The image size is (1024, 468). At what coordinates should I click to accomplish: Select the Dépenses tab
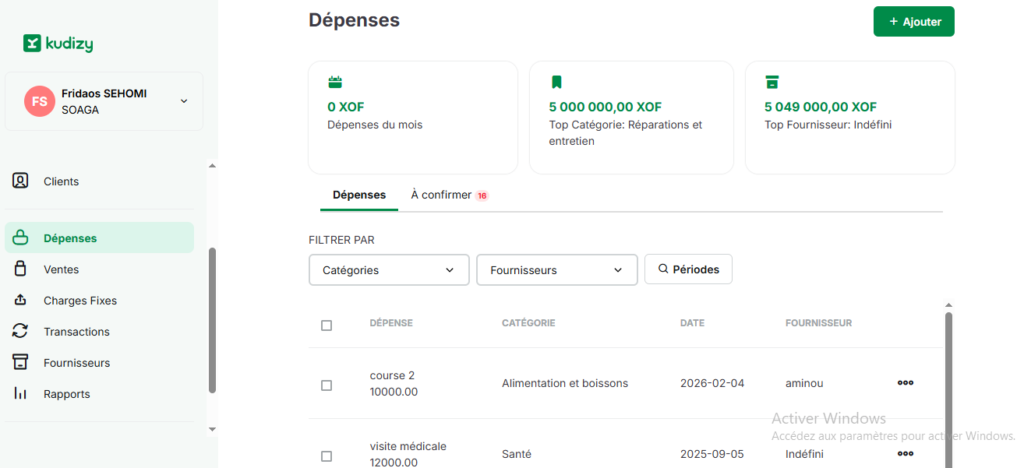tap(358, 195)
